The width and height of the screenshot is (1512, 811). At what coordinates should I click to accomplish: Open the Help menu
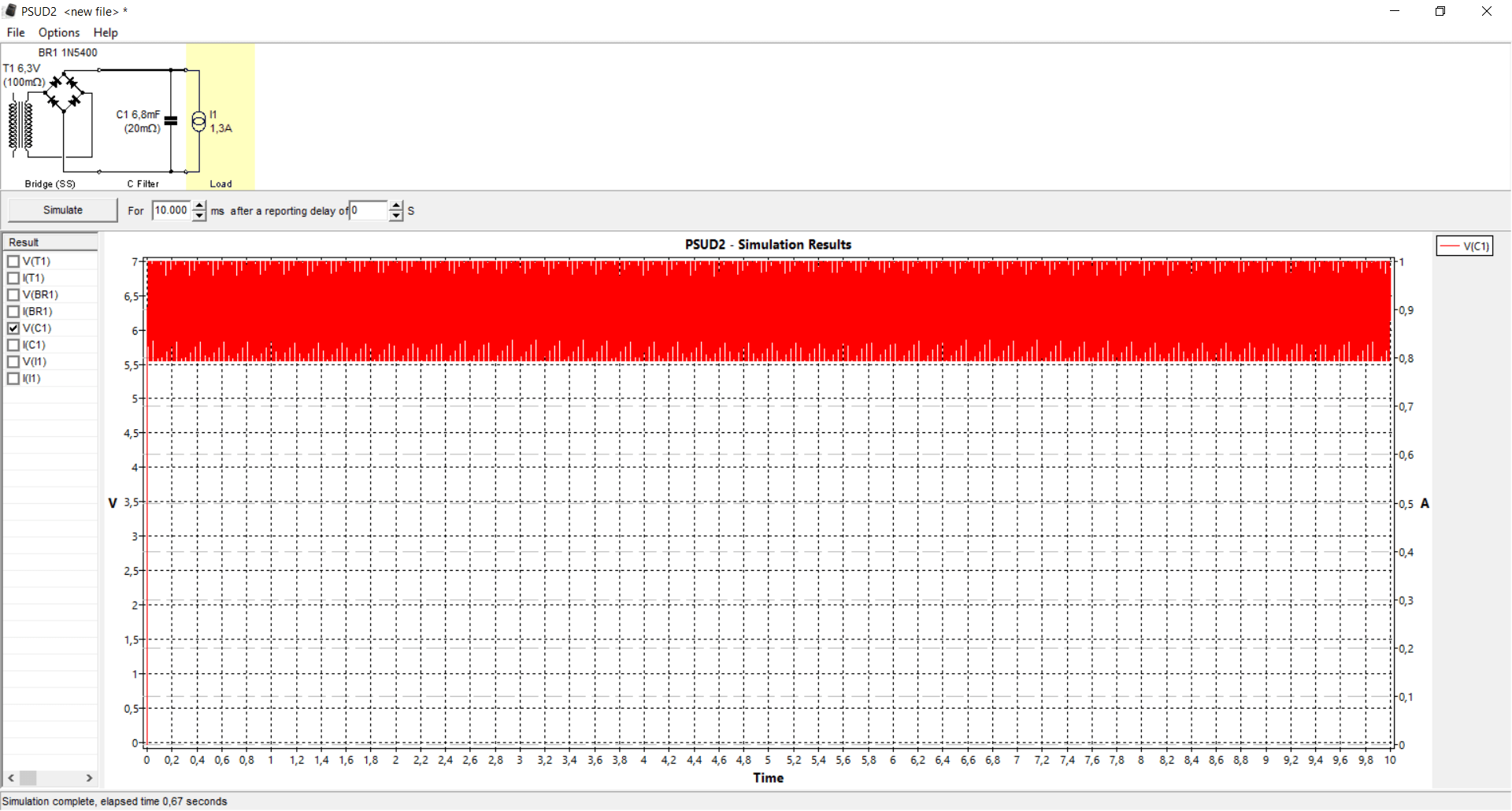point(106,32)
